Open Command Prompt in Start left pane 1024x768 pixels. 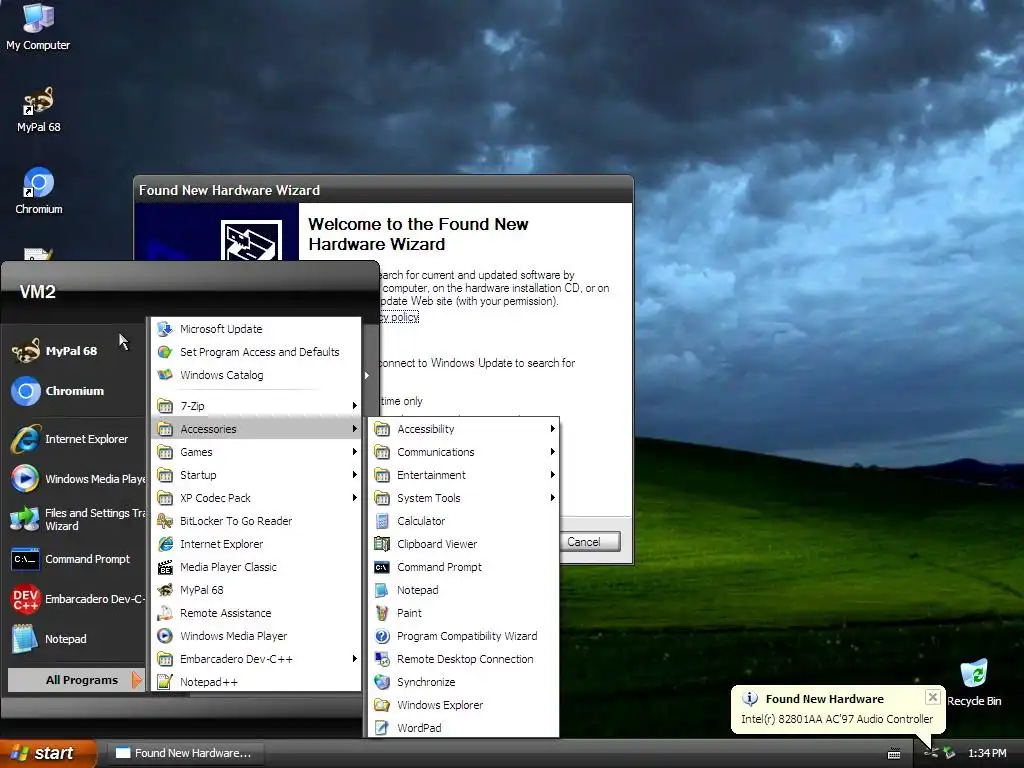[71, 559]
